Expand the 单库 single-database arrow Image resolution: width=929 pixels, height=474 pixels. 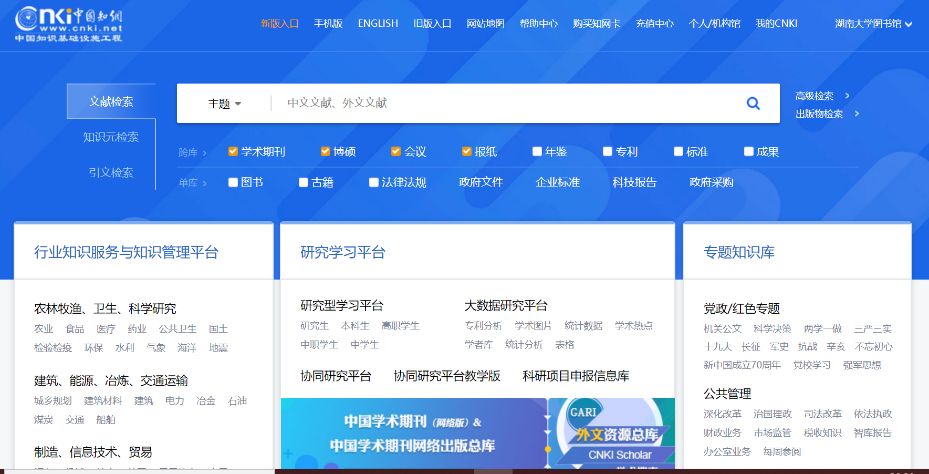tap(204, 183)
